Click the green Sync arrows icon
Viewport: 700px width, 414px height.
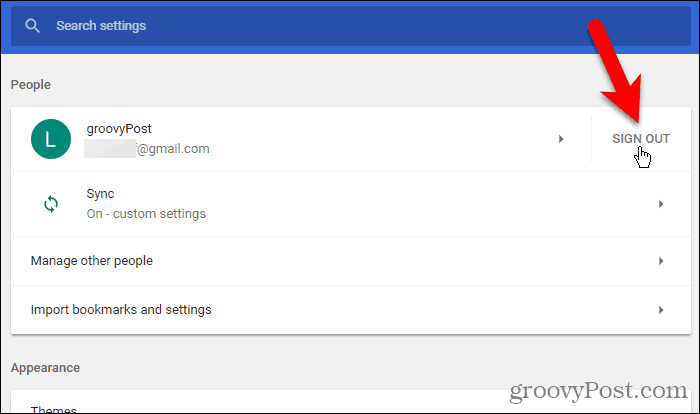[x=51, y=204]
